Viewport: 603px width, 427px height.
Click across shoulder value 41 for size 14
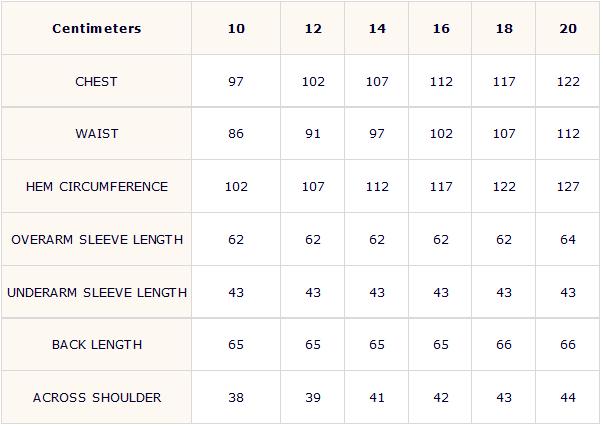click(x=377, y=397)
